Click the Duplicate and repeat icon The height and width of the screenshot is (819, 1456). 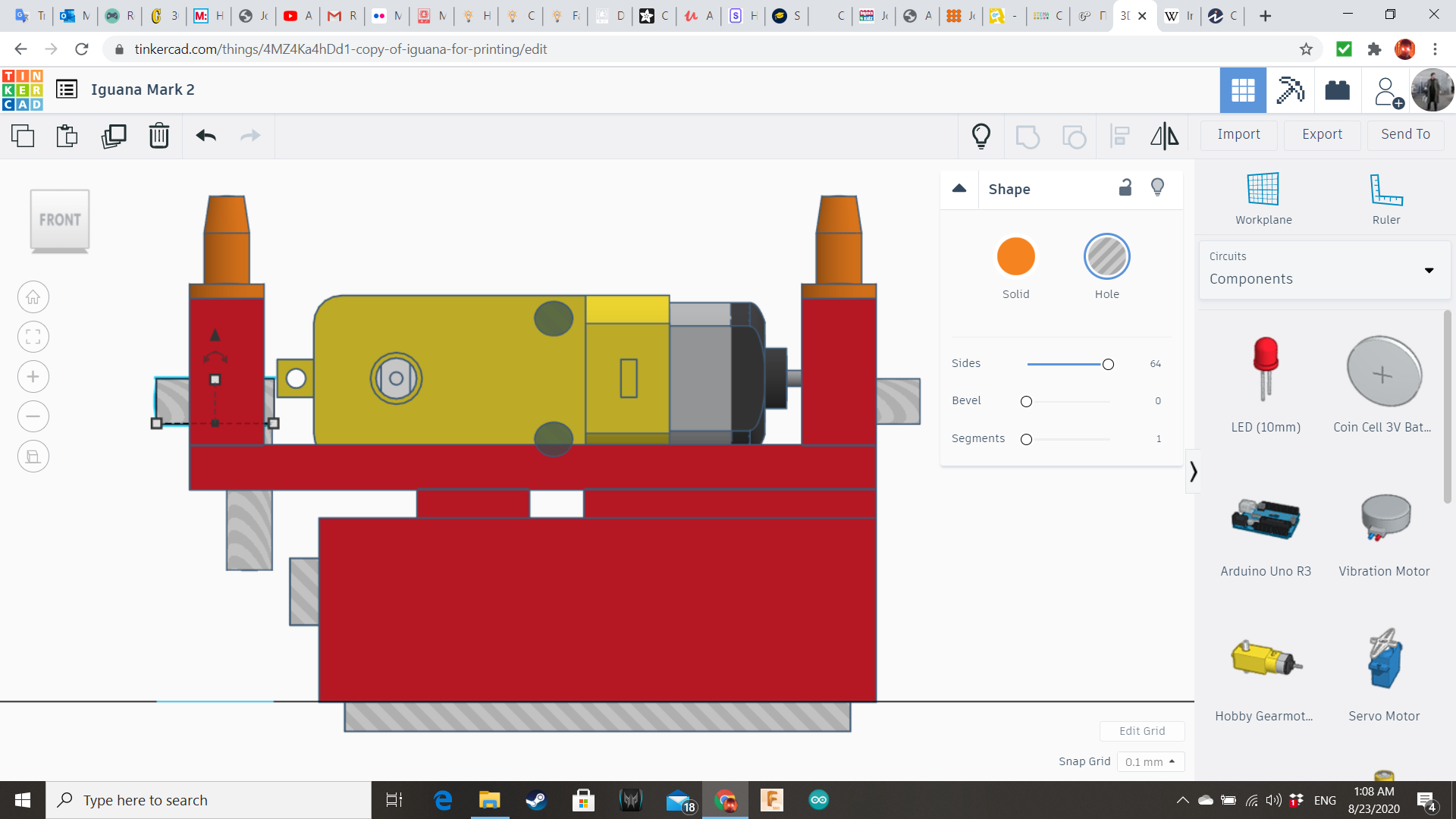pos(114,136)
